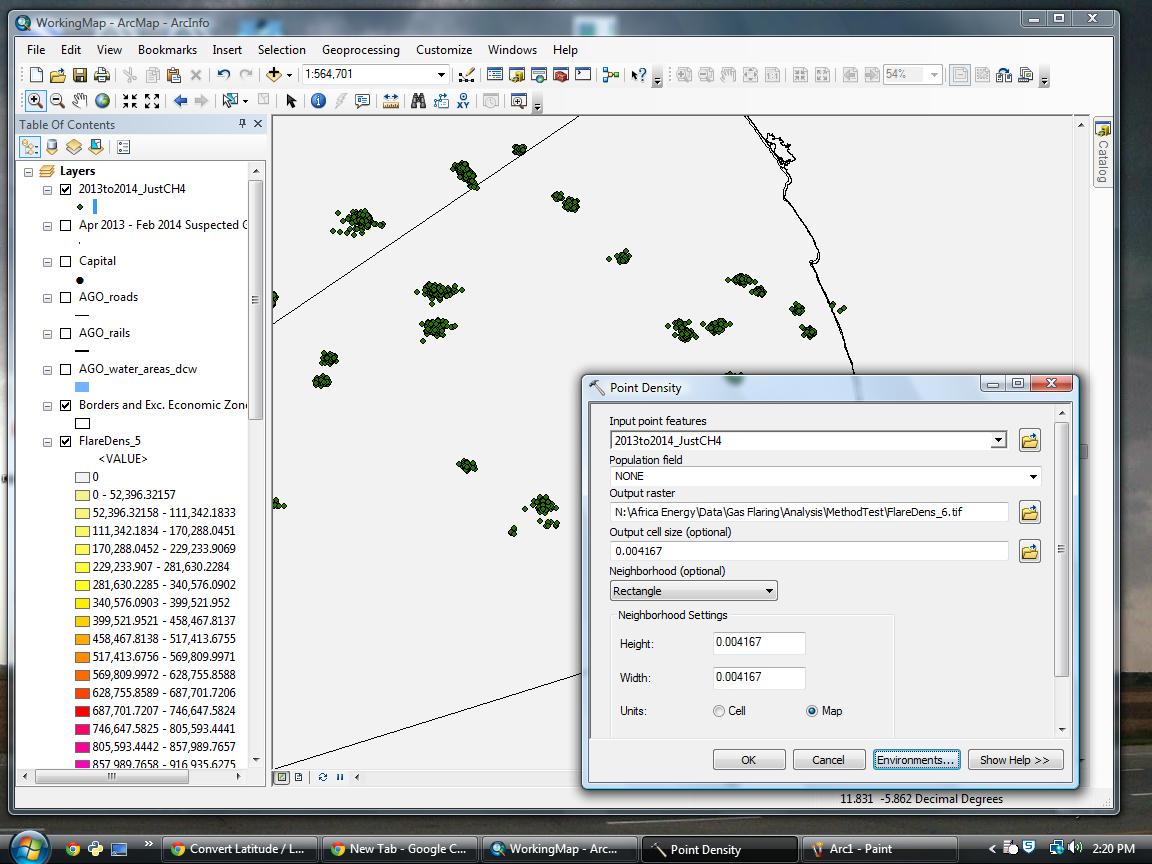Click red 687,701 legend color swatch
Screen dimensions: 1152x864
(82, 711)
